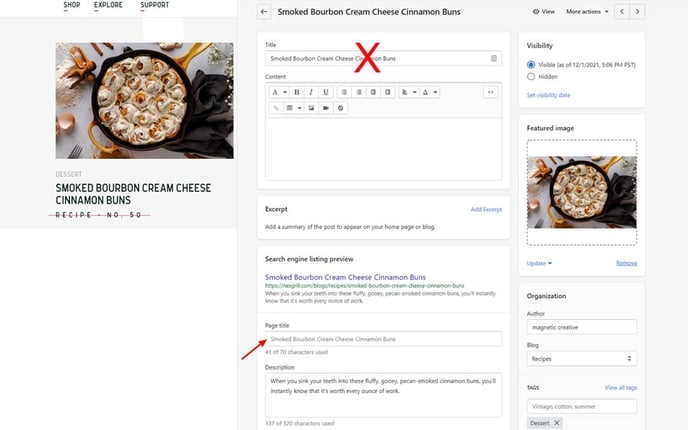Click the insert link icon
This screenshot has width=688, height=430.
coord(276,108)
